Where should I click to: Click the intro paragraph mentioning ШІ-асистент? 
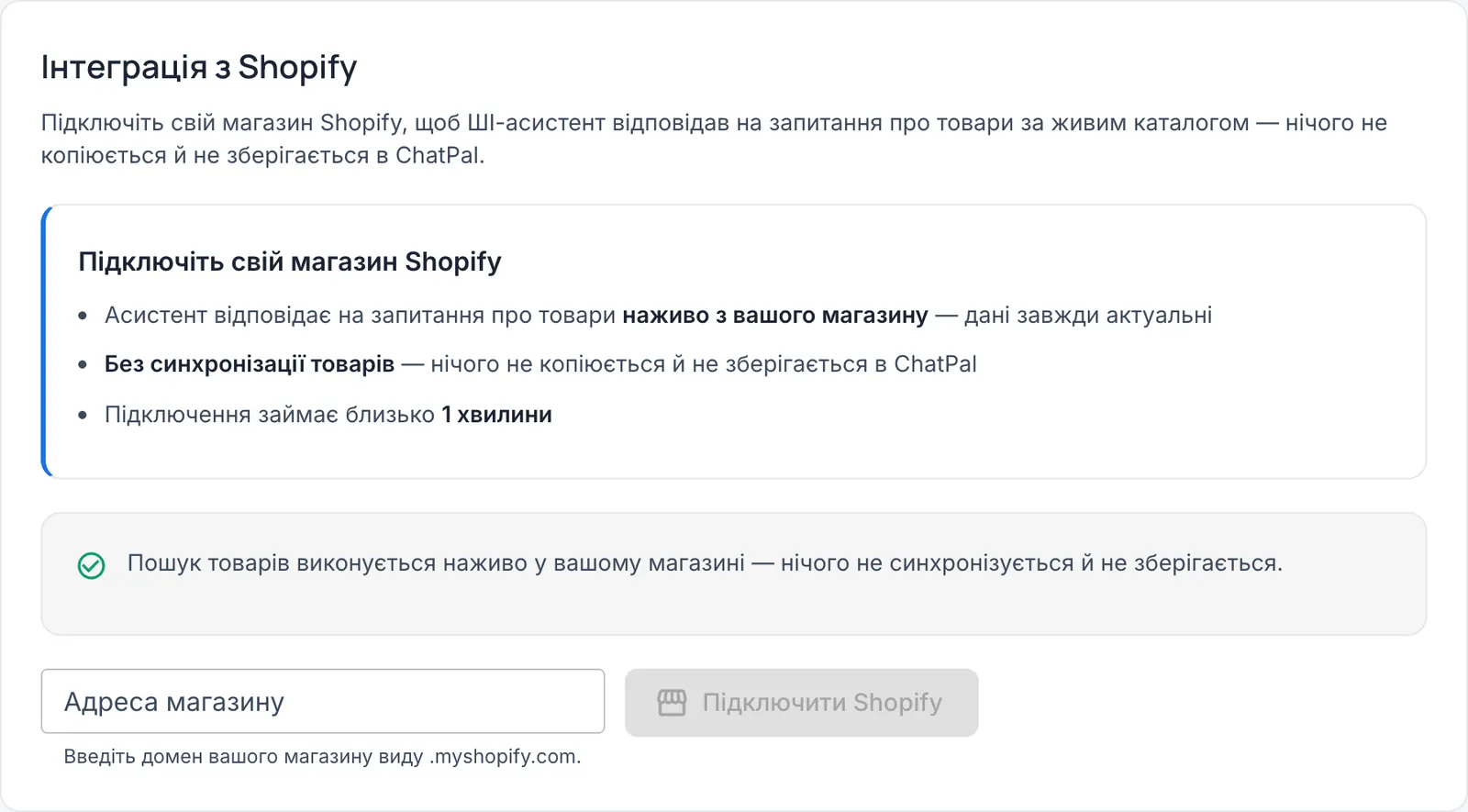click(x=714, y=139)
